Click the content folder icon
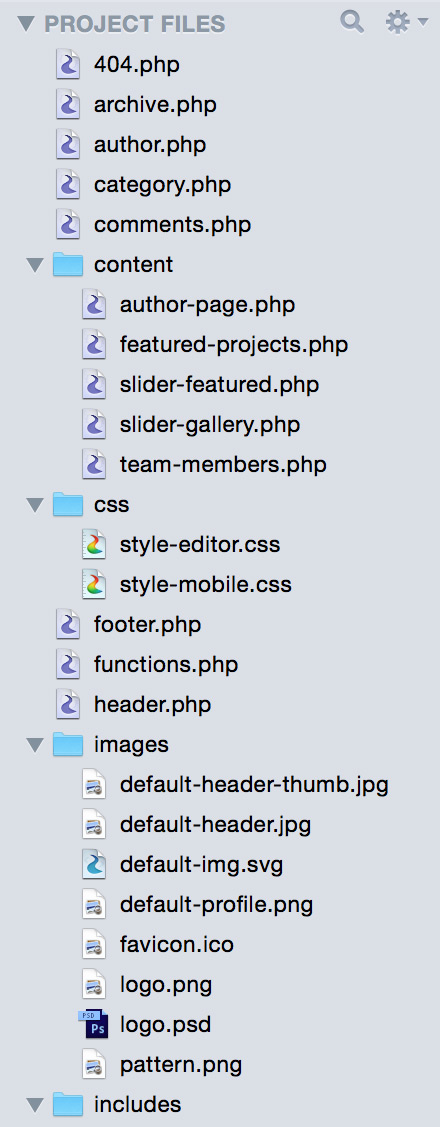Screen dimensions: 440x1127 pos(68,264)
